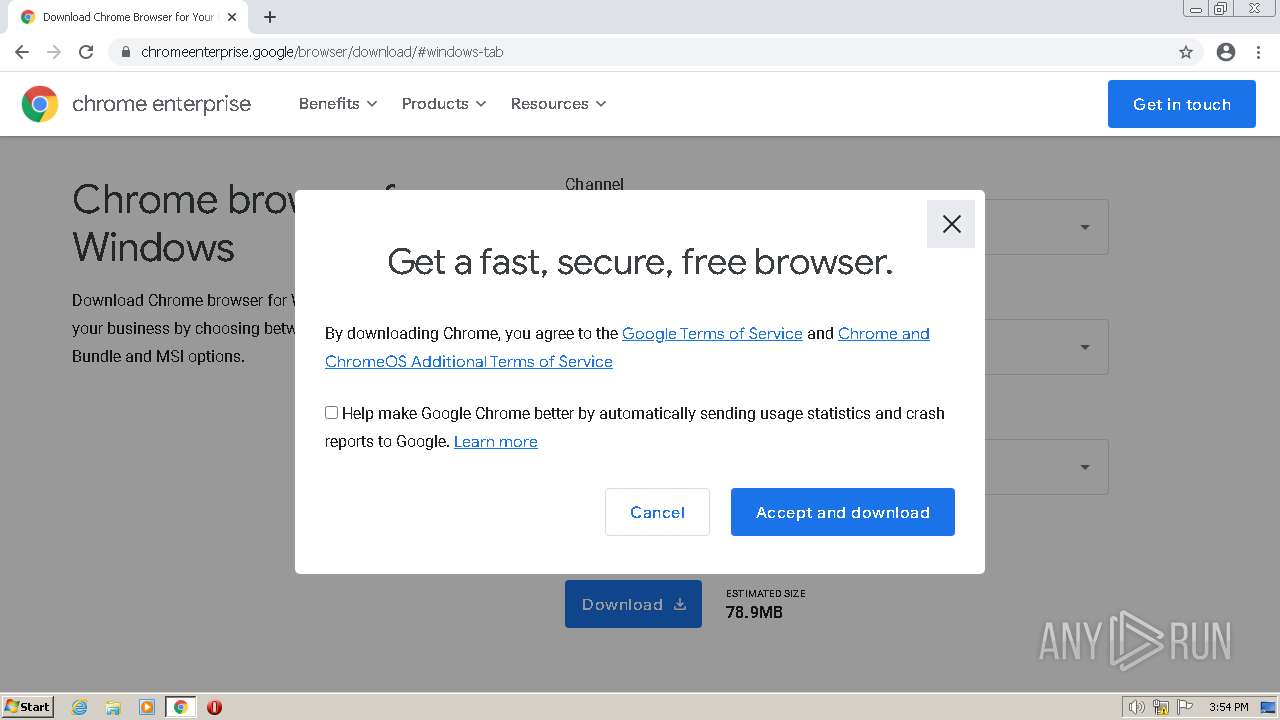Open Chrome and ChromeOS Additional Terms link
The image size is (1280, 720).
627,347
